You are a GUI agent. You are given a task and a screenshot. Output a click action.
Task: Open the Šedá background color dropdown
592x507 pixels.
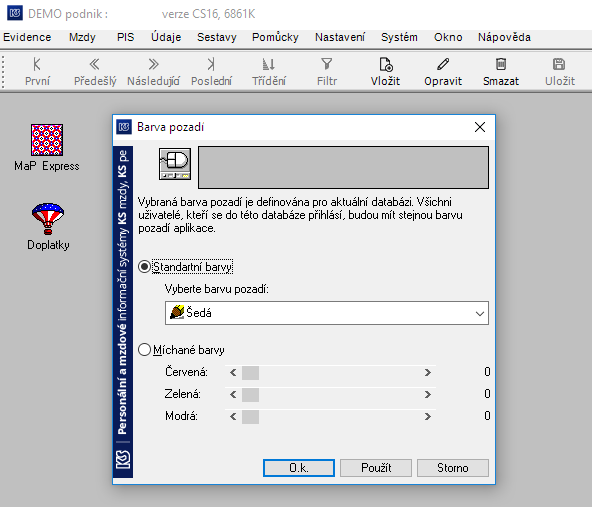click(x=327, y=313)
